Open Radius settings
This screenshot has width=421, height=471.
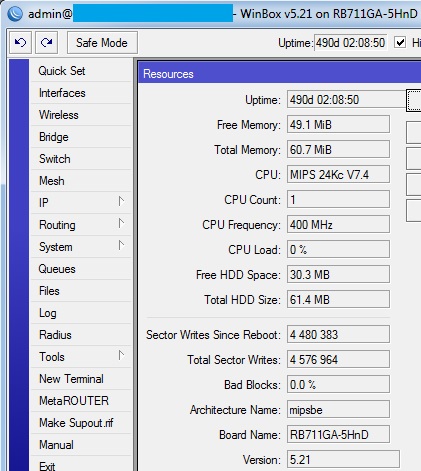(81, 335)
